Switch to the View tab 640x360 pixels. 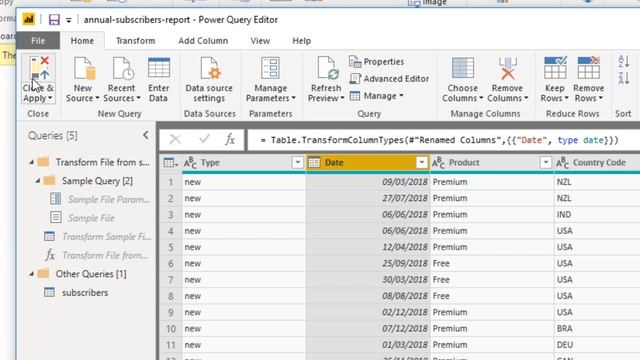pos(260,41)
